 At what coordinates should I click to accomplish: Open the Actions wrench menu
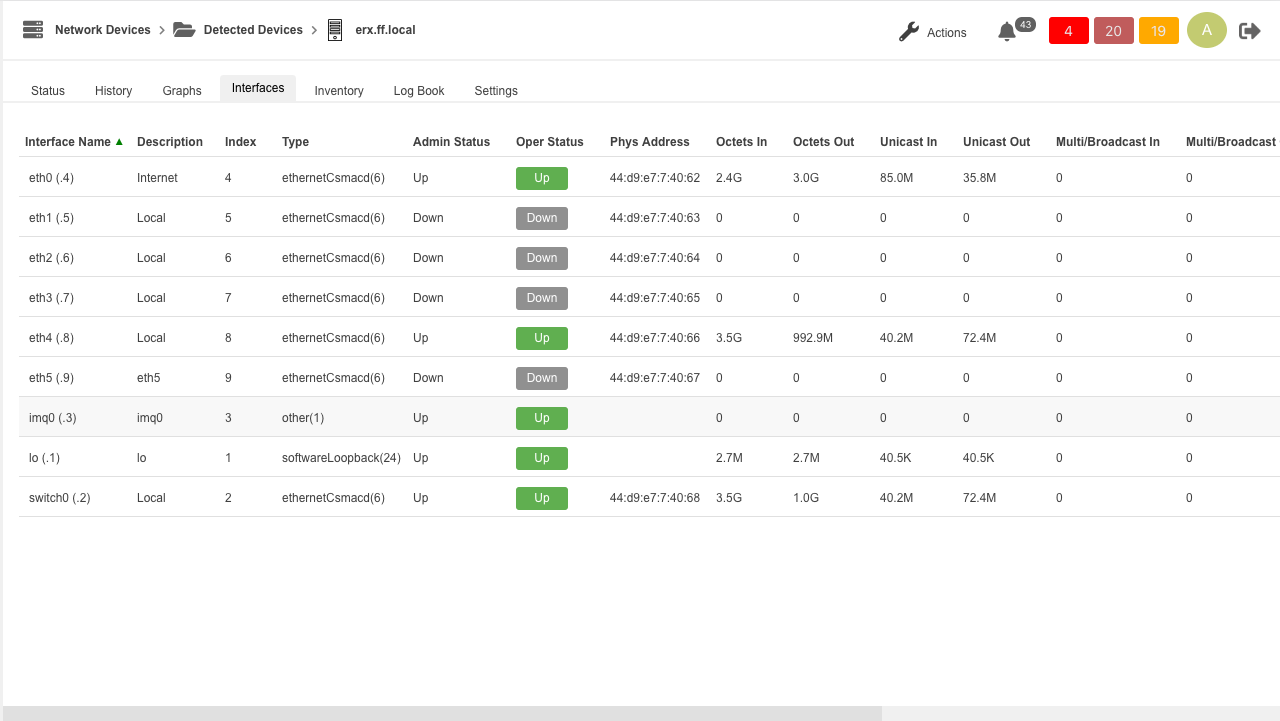(932, 32)
